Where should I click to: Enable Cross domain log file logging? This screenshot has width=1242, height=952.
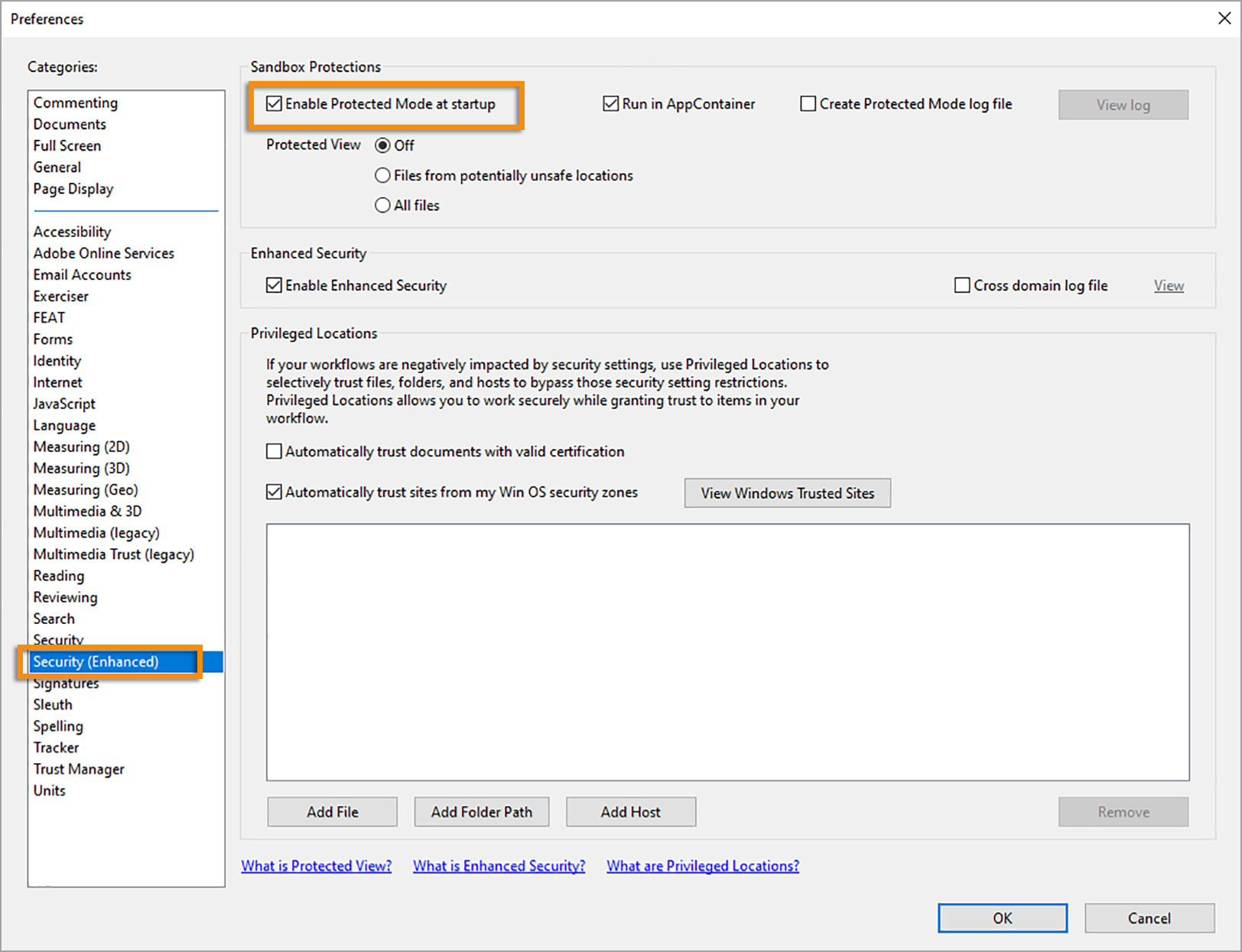point(962,284)
